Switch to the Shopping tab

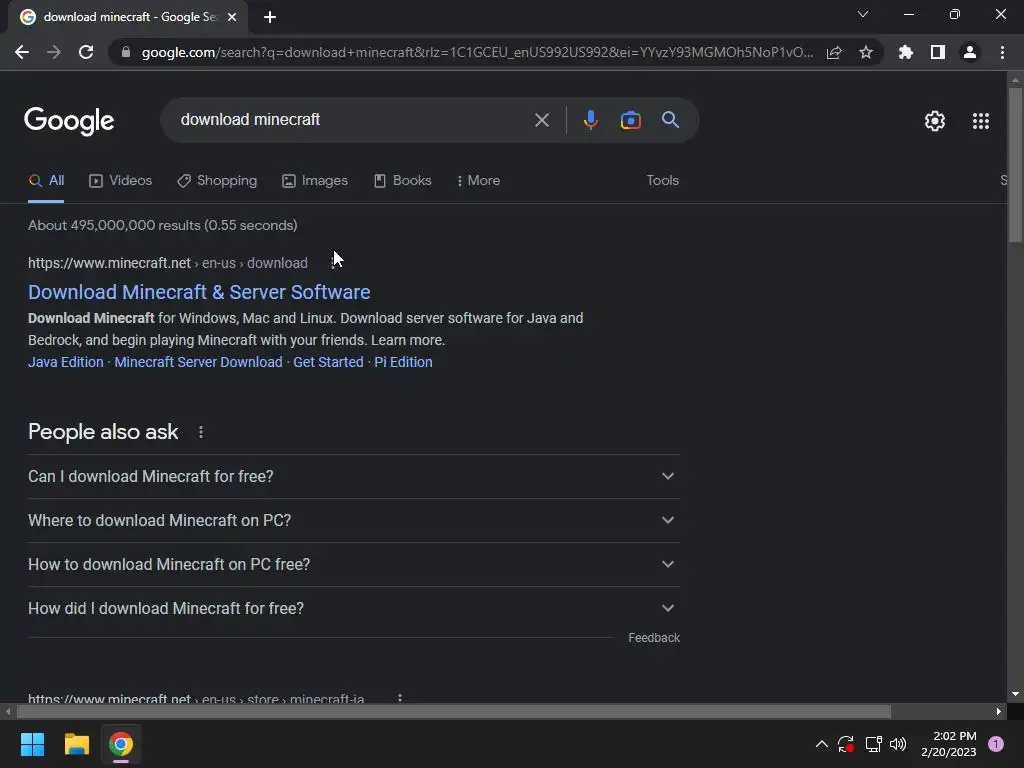pyautogui.click(x=217, y=180)
